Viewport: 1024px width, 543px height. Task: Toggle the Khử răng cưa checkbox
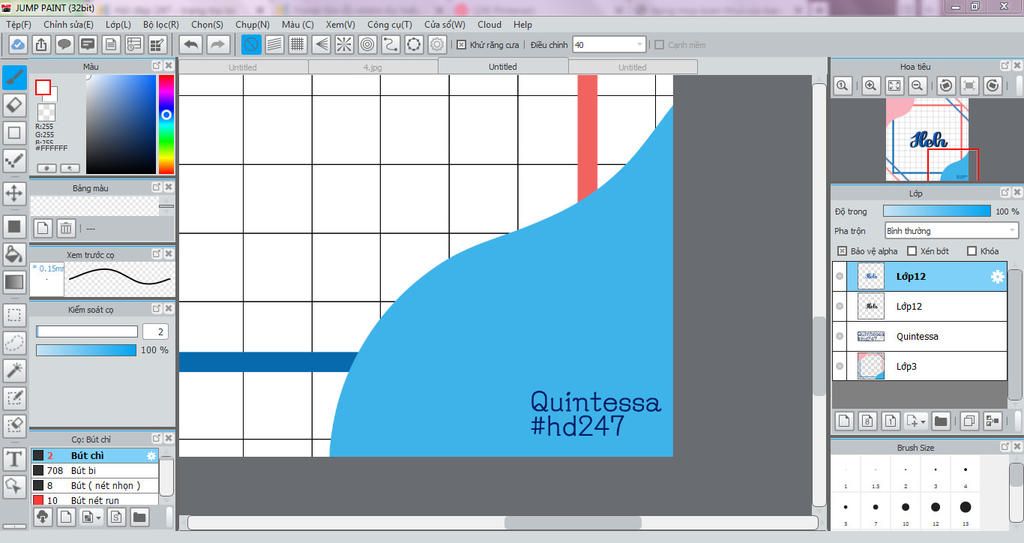pos(462,45)
